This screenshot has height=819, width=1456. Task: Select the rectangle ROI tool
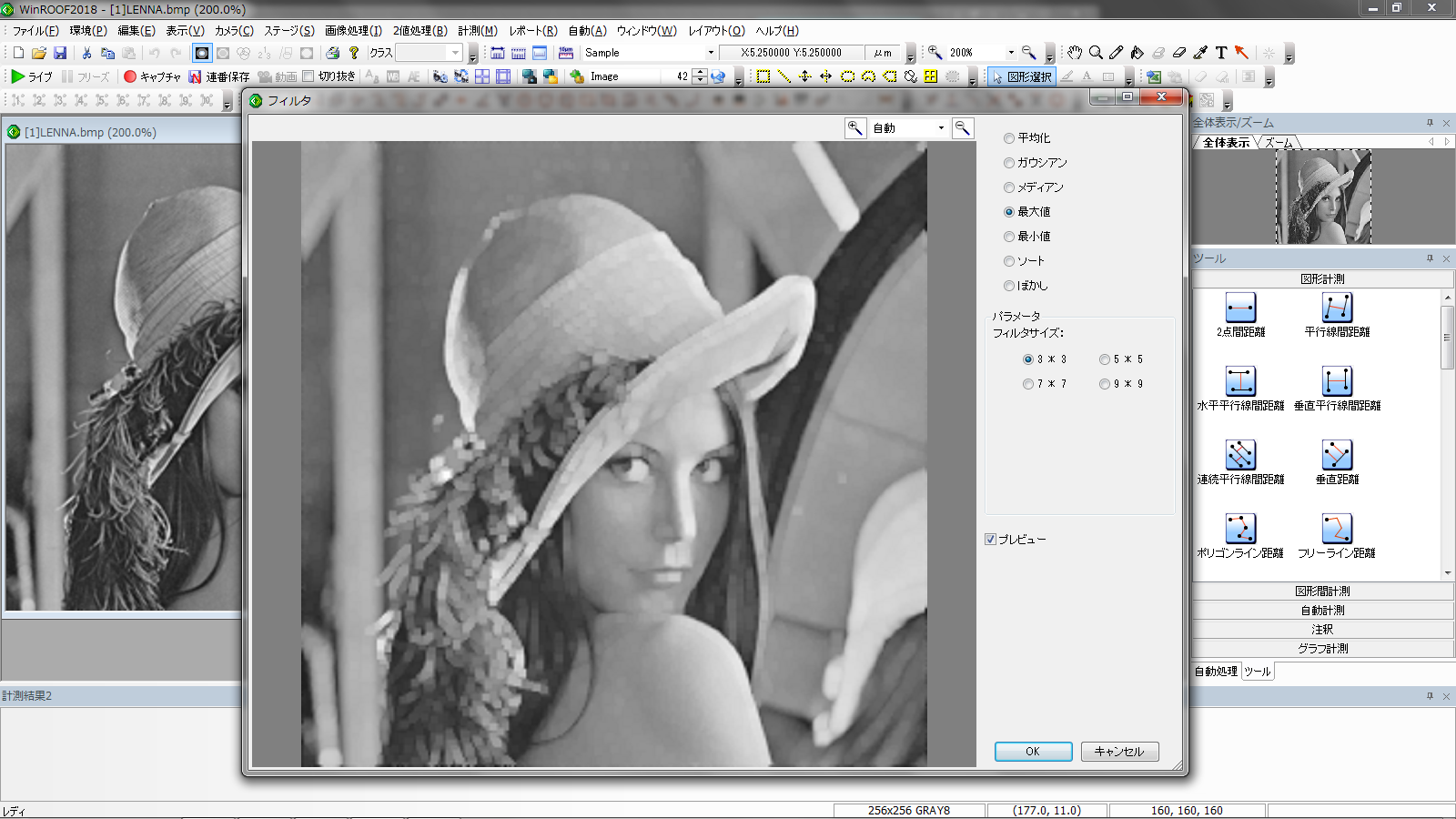[x=763, y=76]
